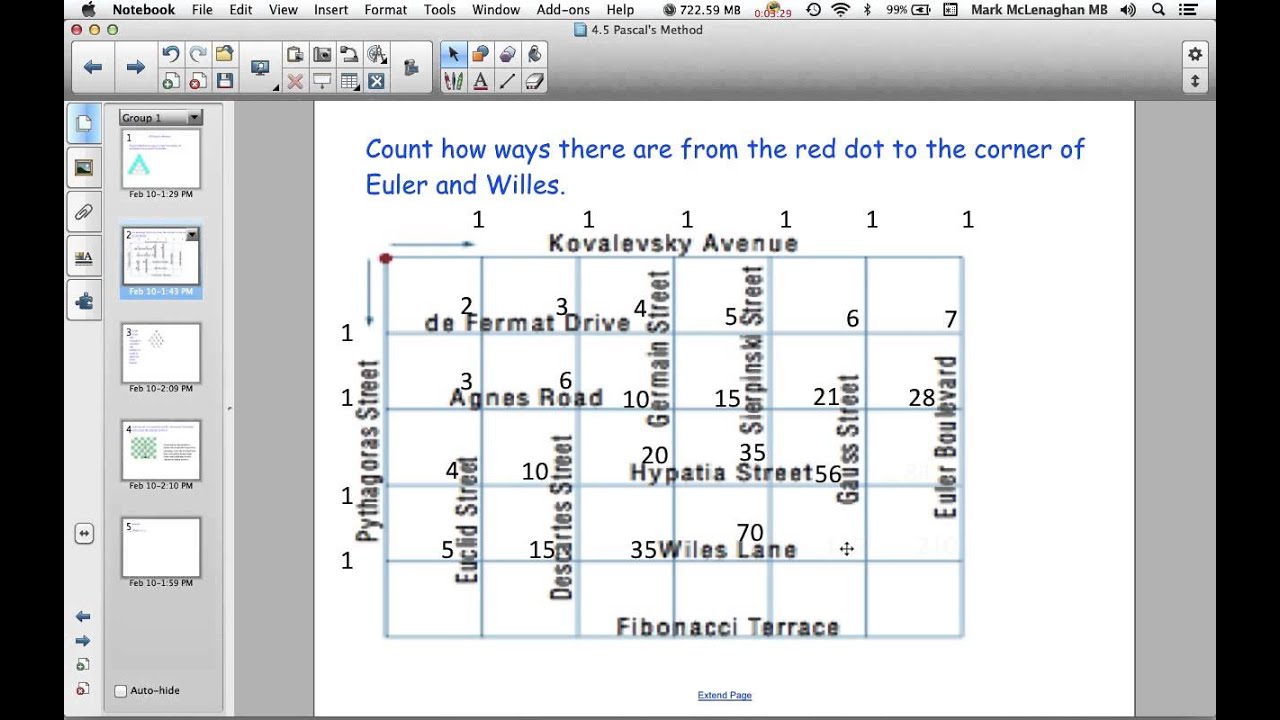This screenshot has width=1280, height=720.
Task: Go to previous page with toolbar back arrow
Action: (93, 67)
